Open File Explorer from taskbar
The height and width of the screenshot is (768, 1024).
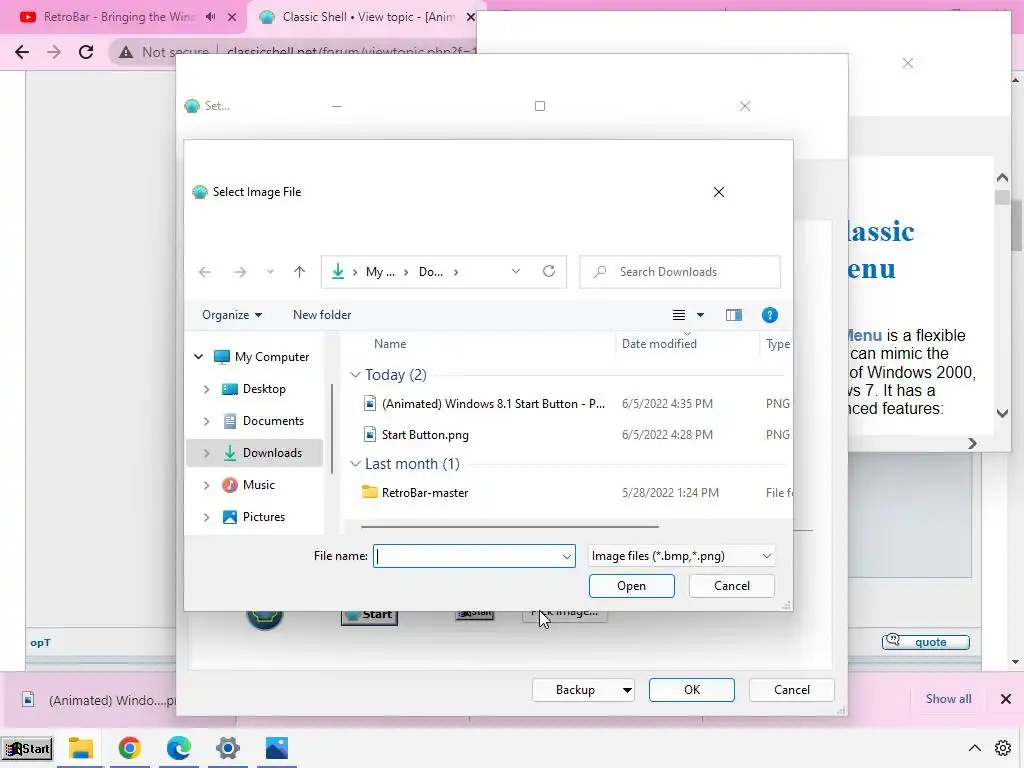pos(80,748)
